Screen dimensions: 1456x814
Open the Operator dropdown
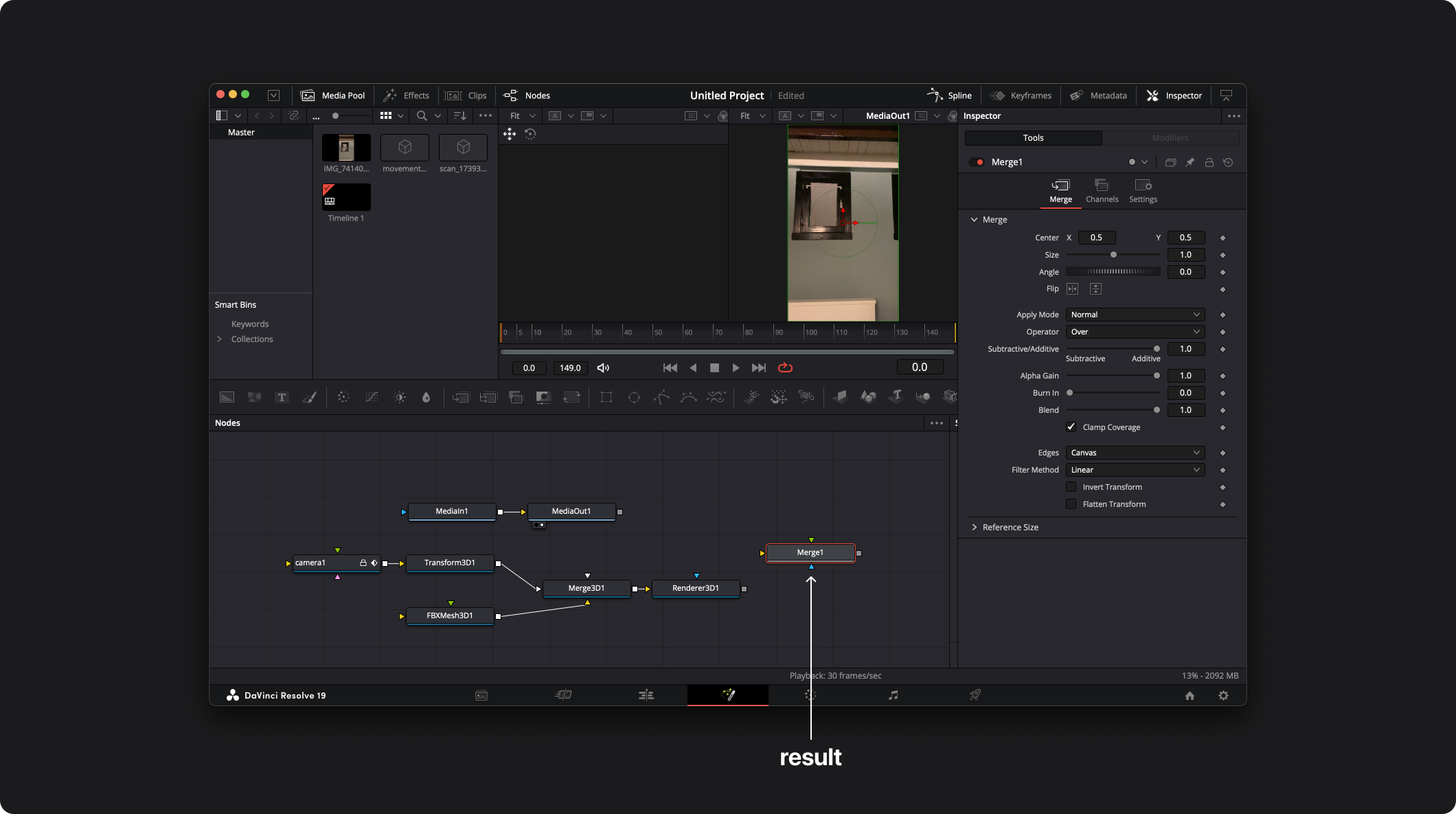pos(1135,332)
